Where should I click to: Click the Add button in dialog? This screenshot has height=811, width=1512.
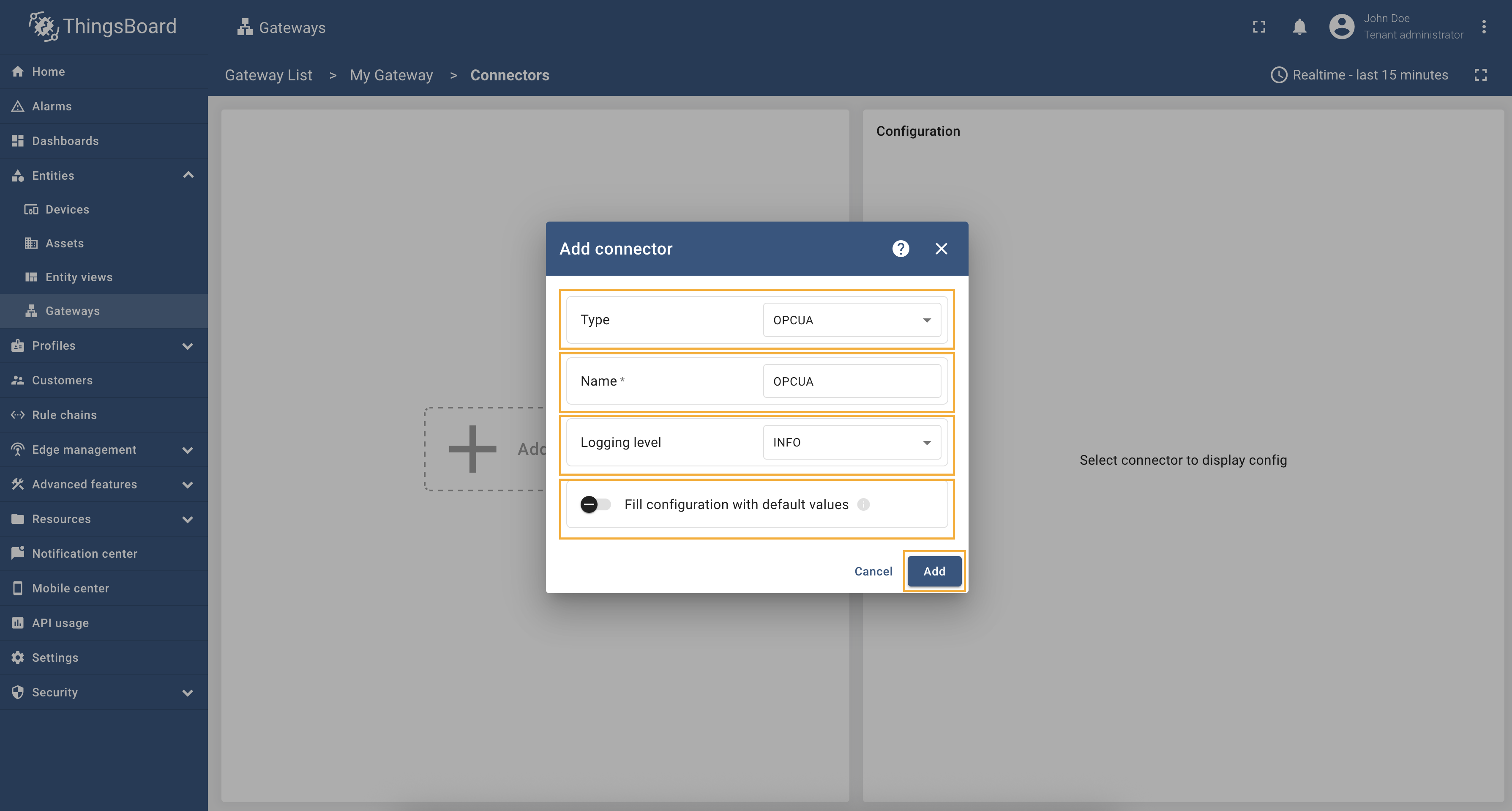tap(934, 571)
